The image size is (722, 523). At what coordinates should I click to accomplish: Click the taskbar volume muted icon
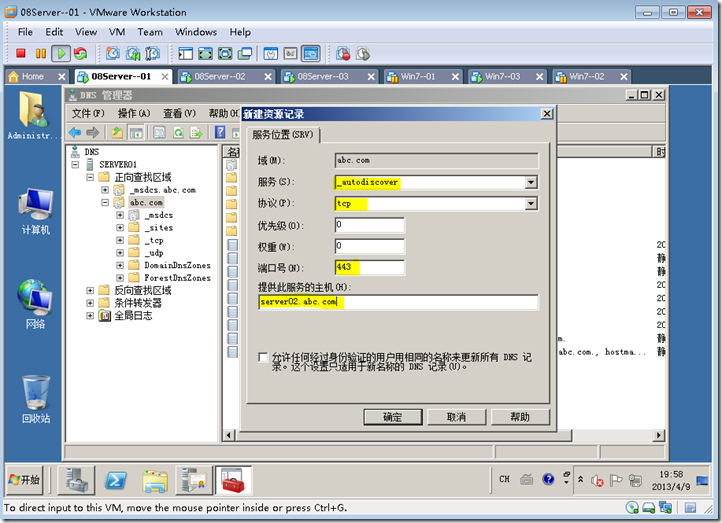point(597,480)
